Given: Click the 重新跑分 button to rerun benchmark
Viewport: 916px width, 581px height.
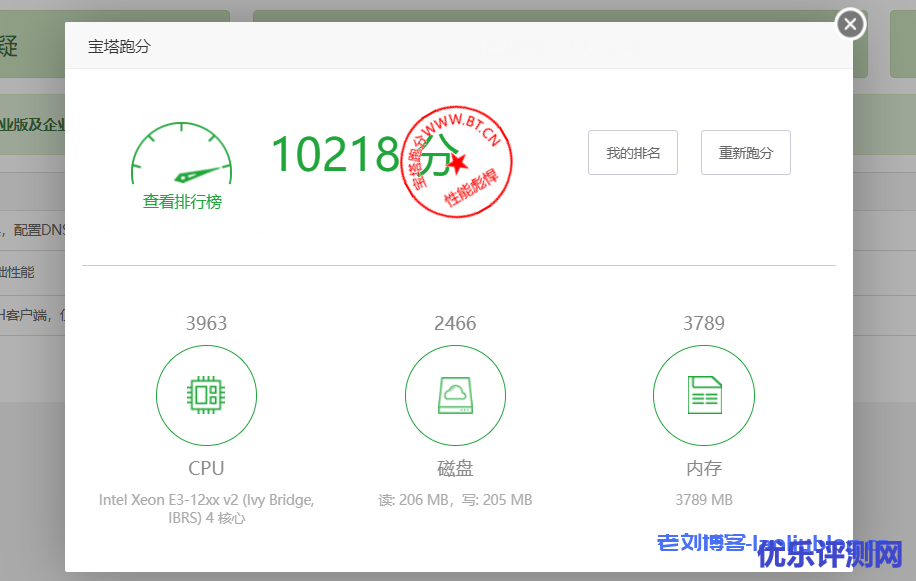Looking at the screenshot, I should point(745,152).
